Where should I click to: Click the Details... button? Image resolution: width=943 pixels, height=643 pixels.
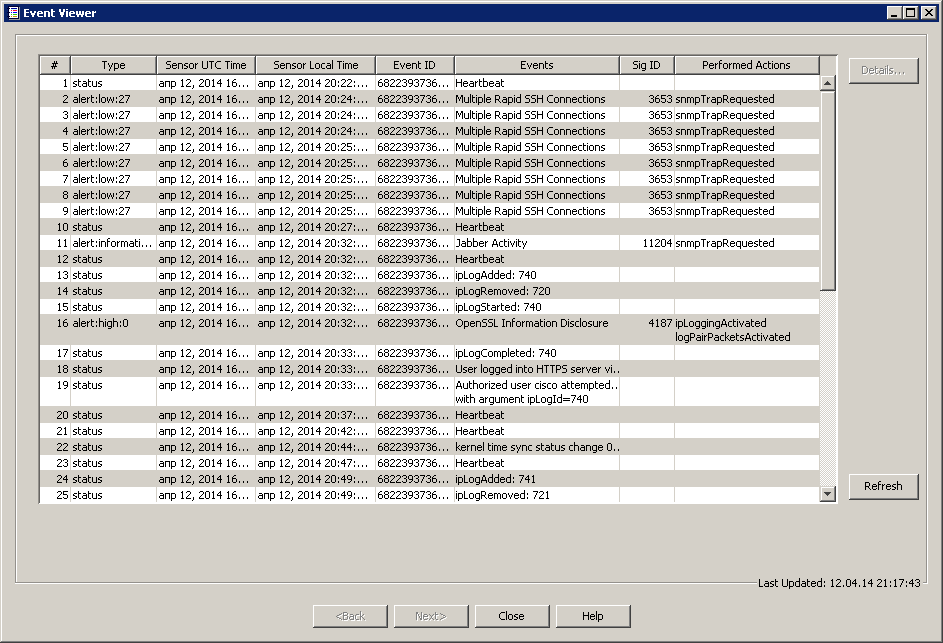point(883,70)
